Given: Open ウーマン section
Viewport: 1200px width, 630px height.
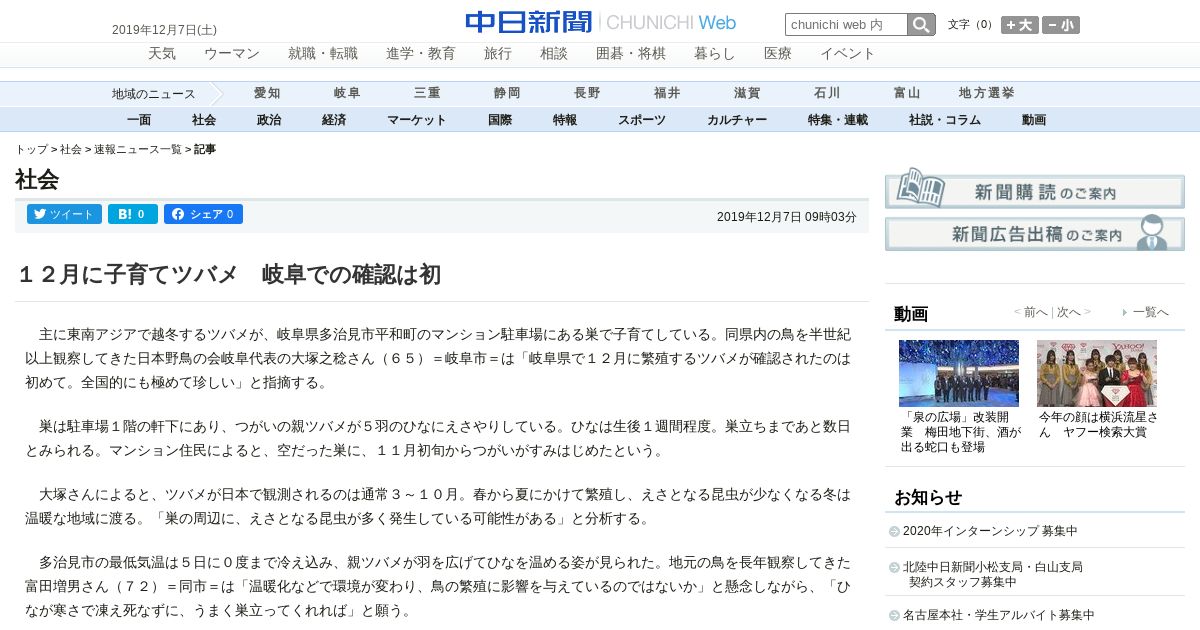Looking at the screenshot, I should [x=232, y=54].
